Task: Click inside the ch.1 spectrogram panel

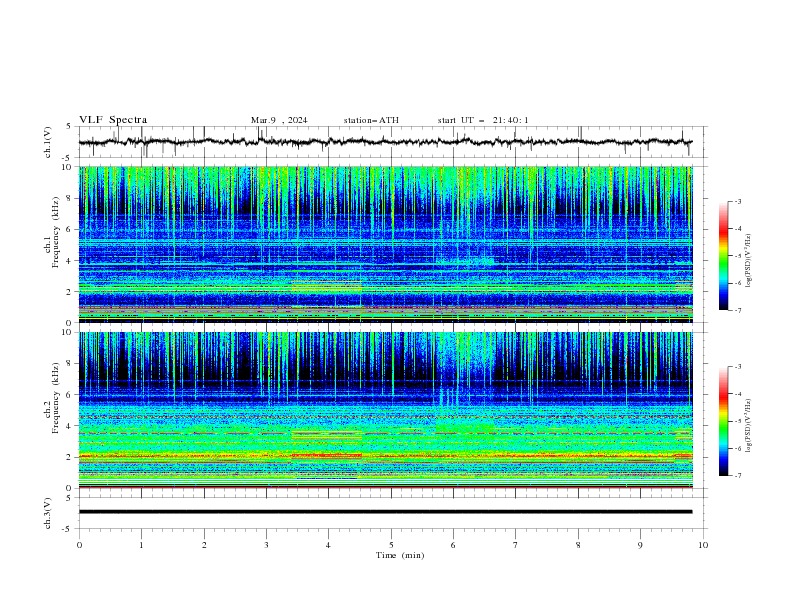Action: [386, 244]
